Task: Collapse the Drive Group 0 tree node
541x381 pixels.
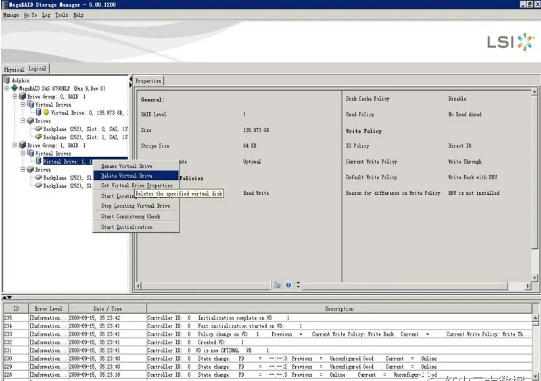Action: click(x=15, y=96)
